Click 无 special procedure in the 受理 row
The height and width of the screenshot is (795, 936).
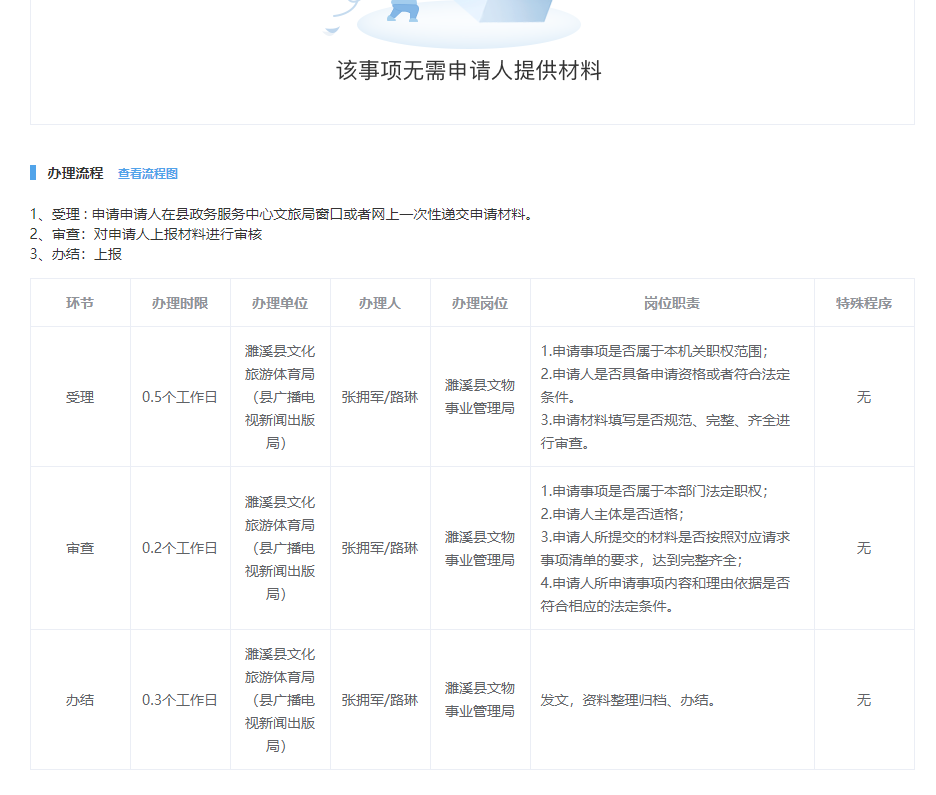pyautogui.click(x=864, y=397)
